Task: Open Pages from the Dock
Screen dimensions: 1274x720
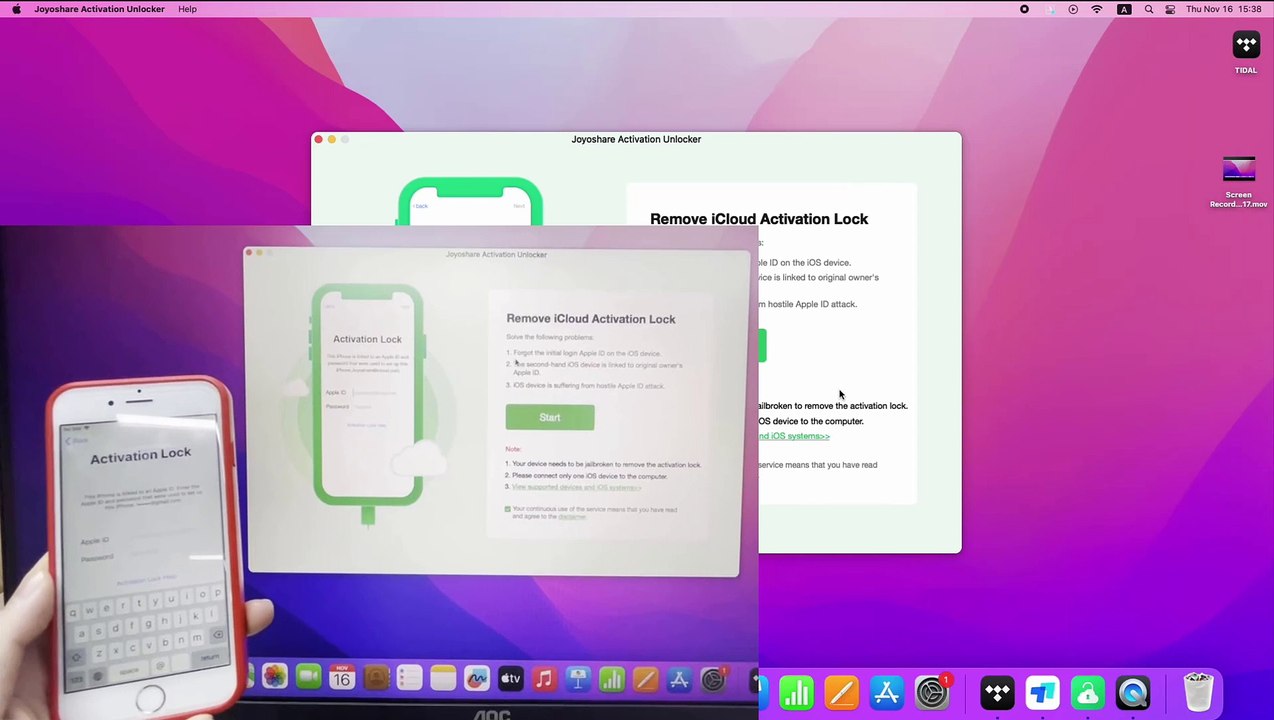Action: click(842, 692)
